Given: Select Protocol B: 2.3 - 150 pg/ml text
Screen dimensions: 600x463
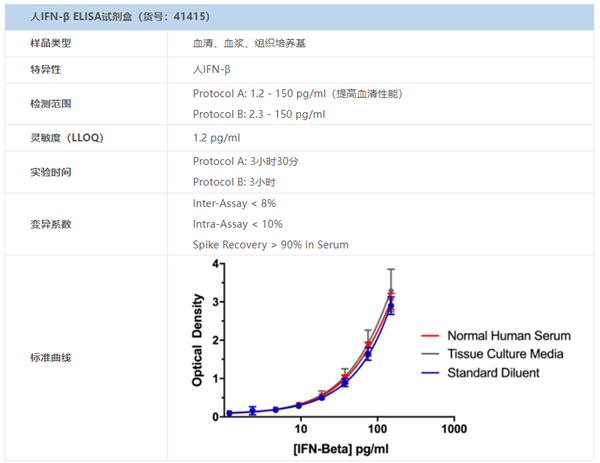Looking at the screenshot, I should coord(258,114).
